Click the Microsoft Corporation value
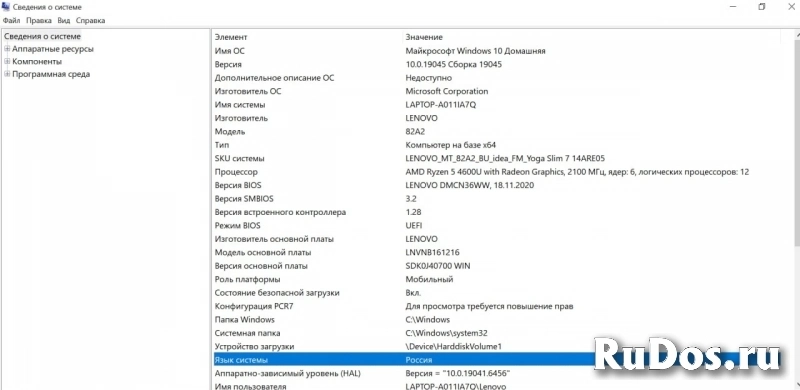 click(446, 91)
